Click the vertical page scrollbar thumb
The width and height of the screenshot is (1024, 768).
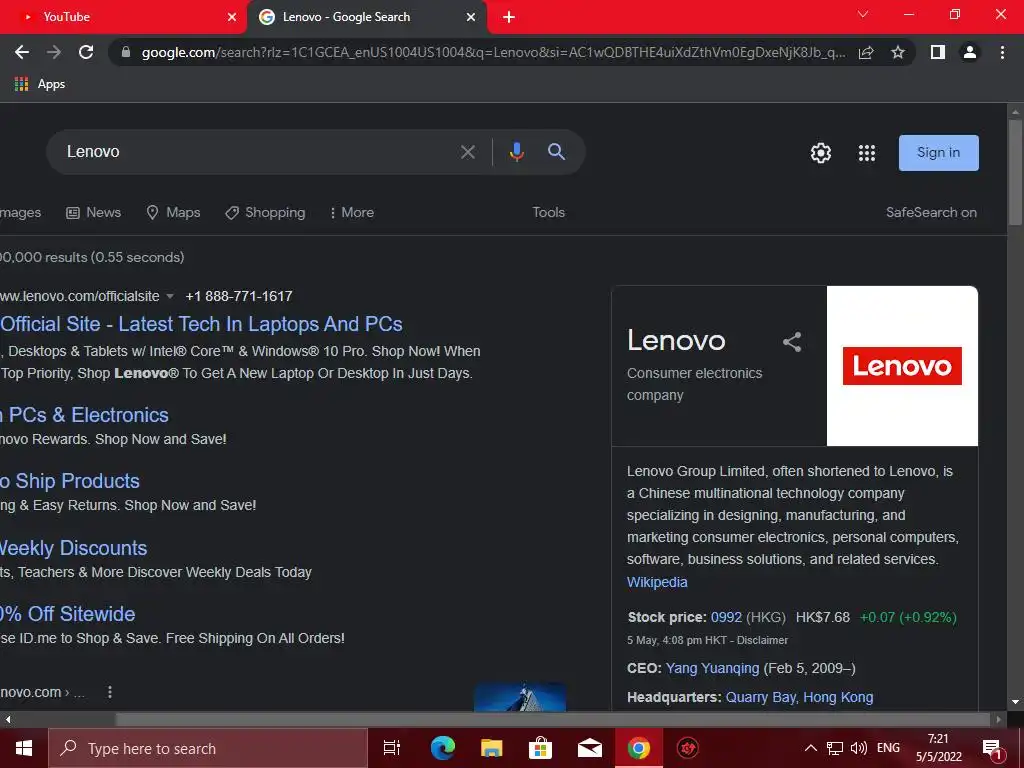coord(1015,173)
